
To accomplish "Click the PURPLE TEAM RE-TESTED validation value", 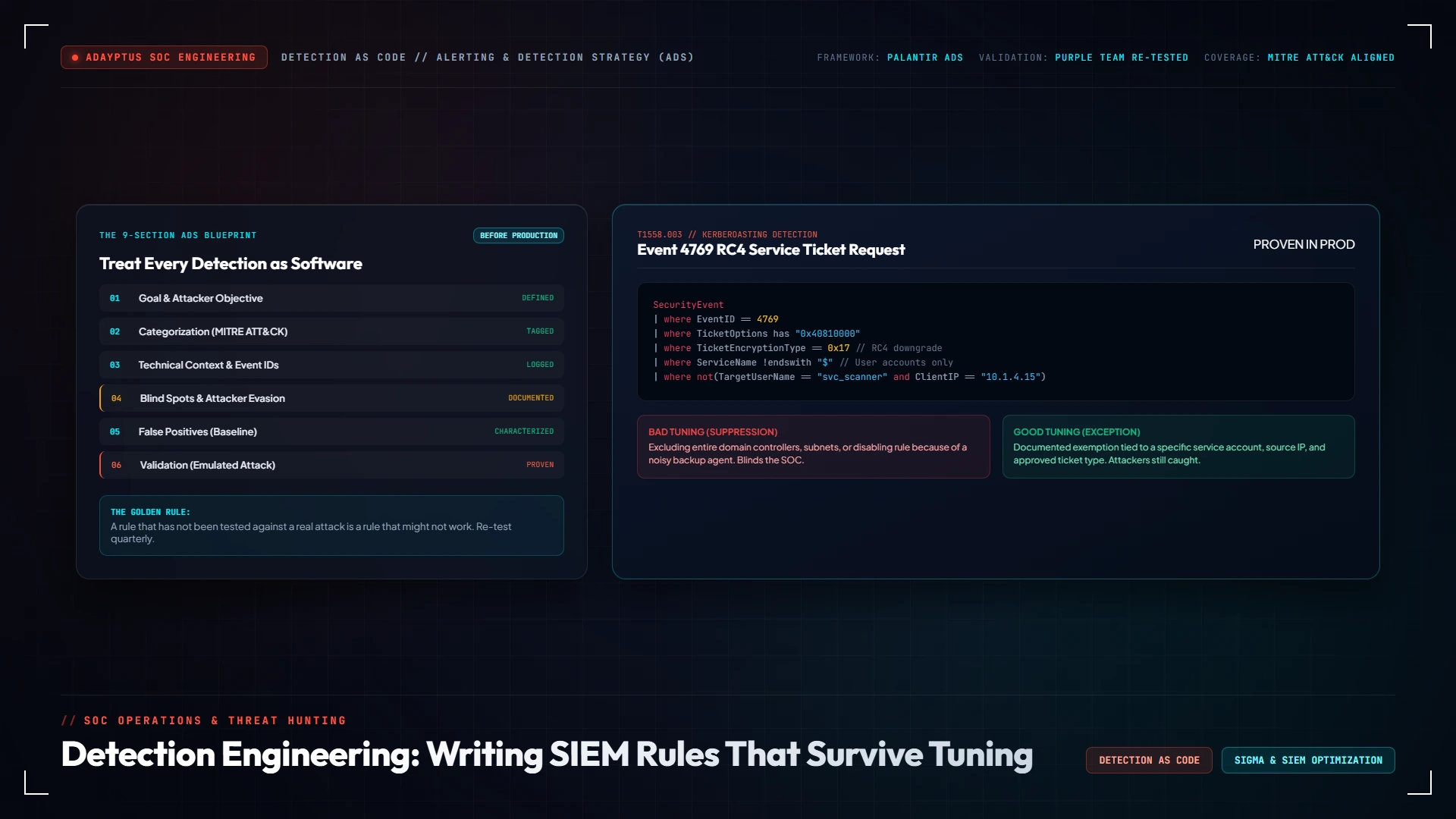I will (1122, 58).
